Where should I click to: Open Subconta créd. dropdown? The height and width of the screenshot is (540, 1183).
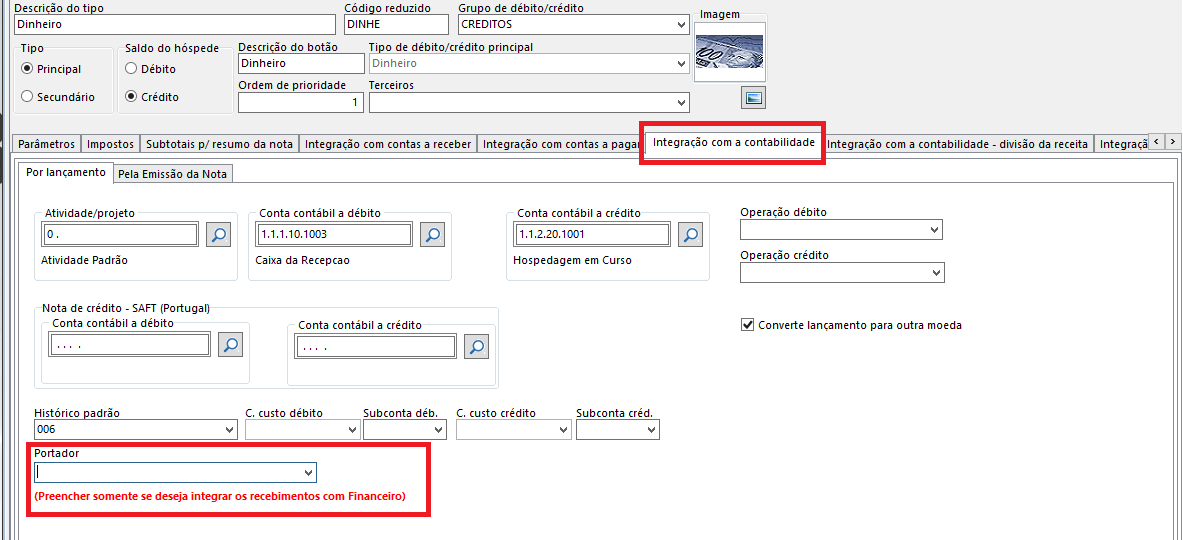(652, 430)
